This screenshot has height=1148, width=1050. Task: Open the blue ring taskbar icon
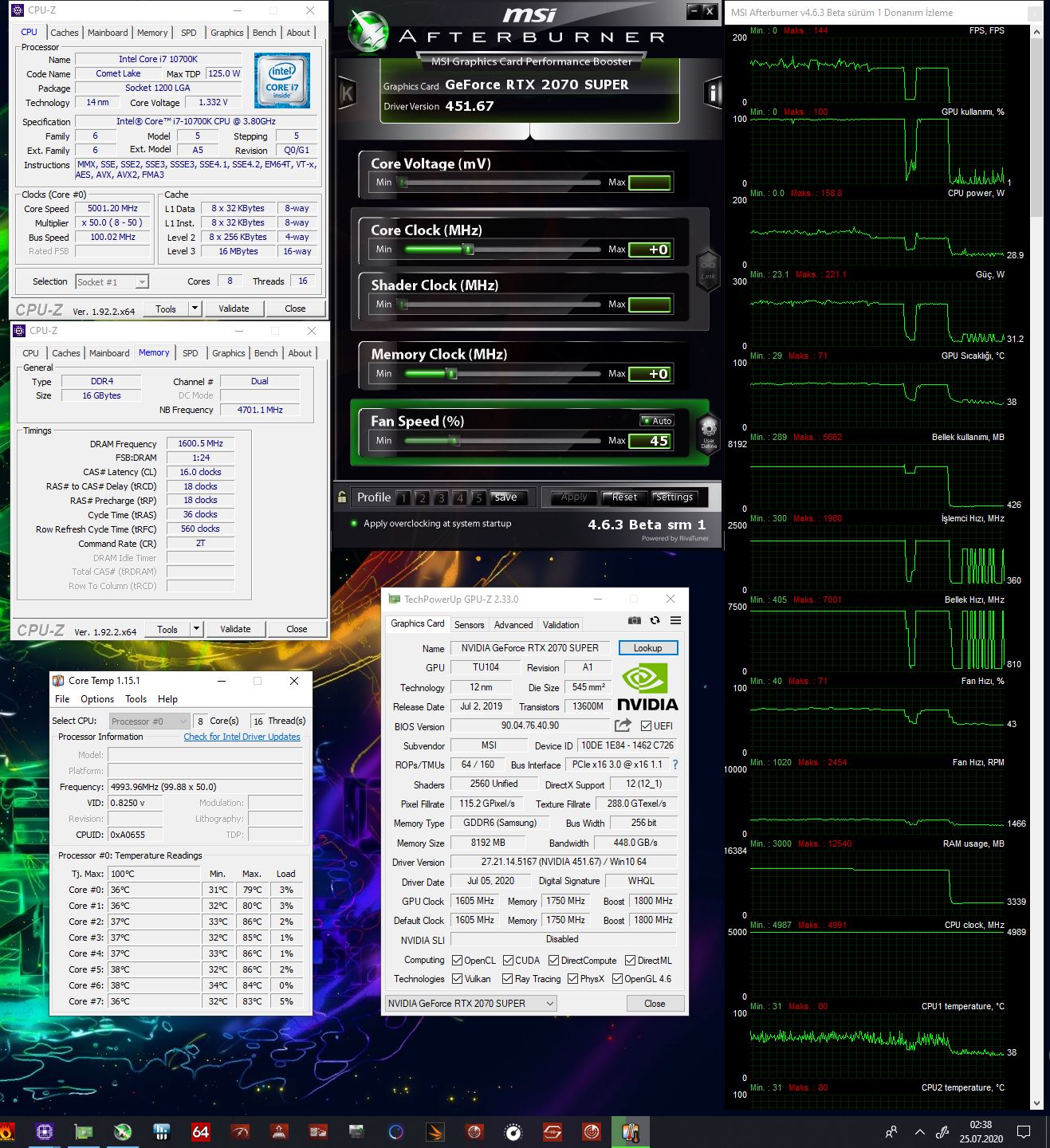(395, 1131)
